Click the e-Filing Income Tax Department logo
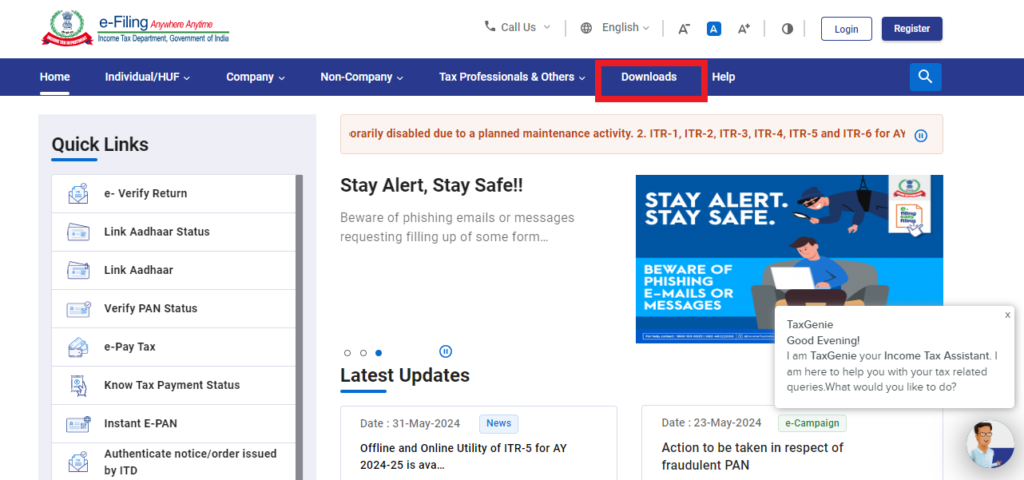 (x=136, y=29)
